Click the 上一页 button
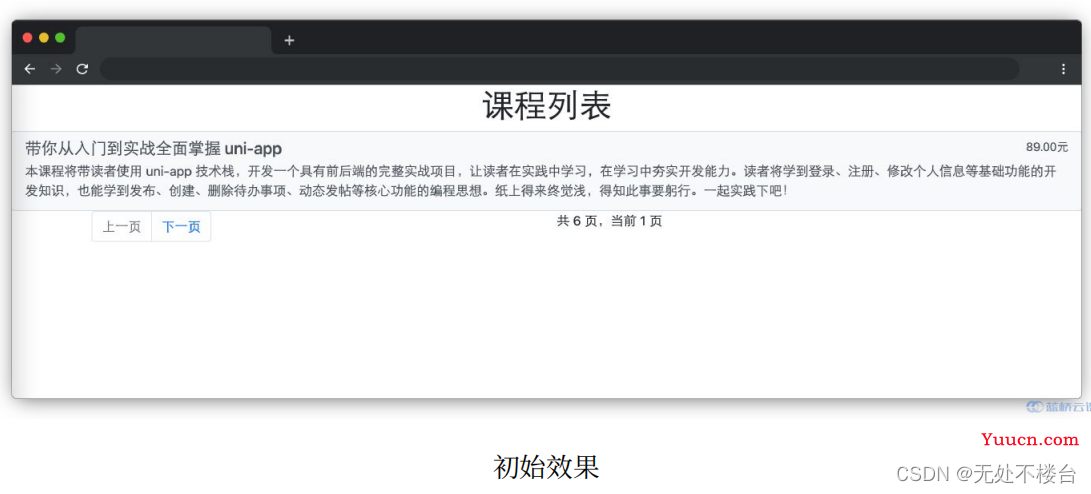 (x=122, y=227)
